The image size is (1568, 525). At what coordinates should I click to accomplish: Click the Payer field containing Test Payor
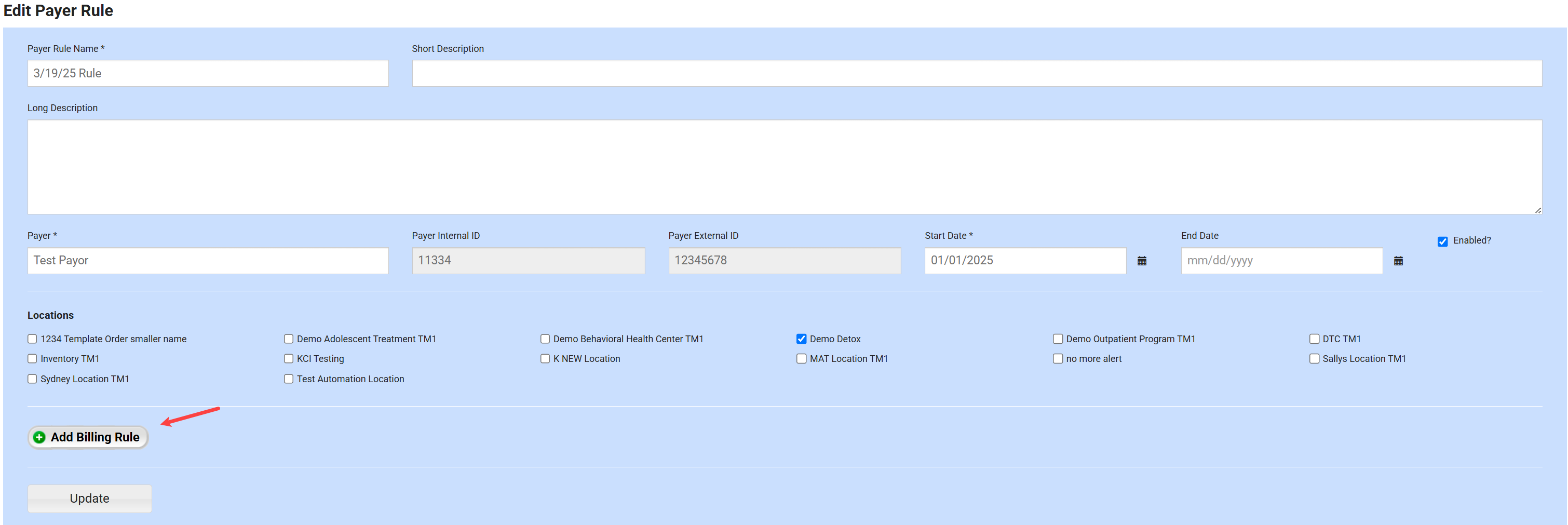pyautogui.click(x=207, y=261)
